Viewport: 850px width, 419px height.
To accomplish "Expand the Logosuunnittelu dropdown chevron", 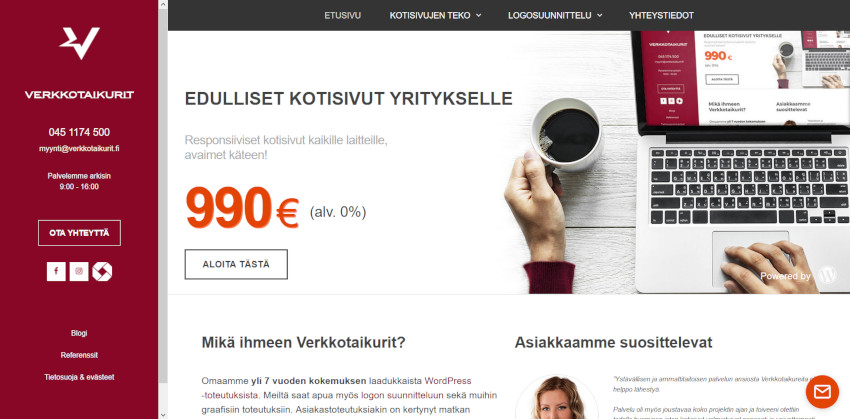I will click(x=600, y=16).
